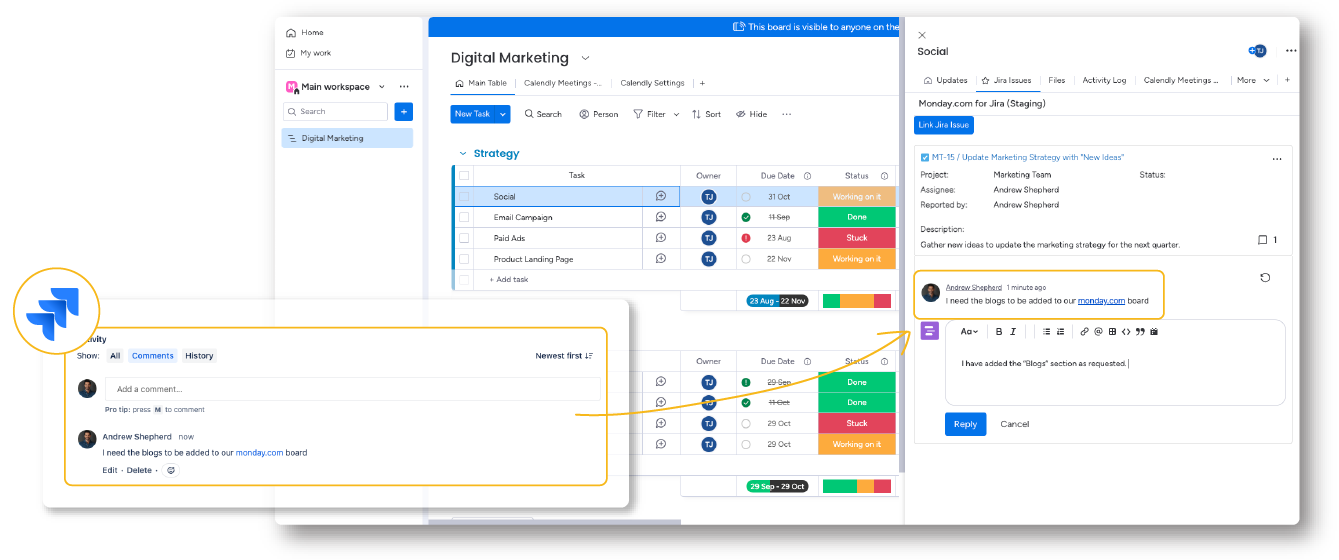1339x560 pixels.
Task: Open updates conversation for Social task
Action: click(661, 197)
